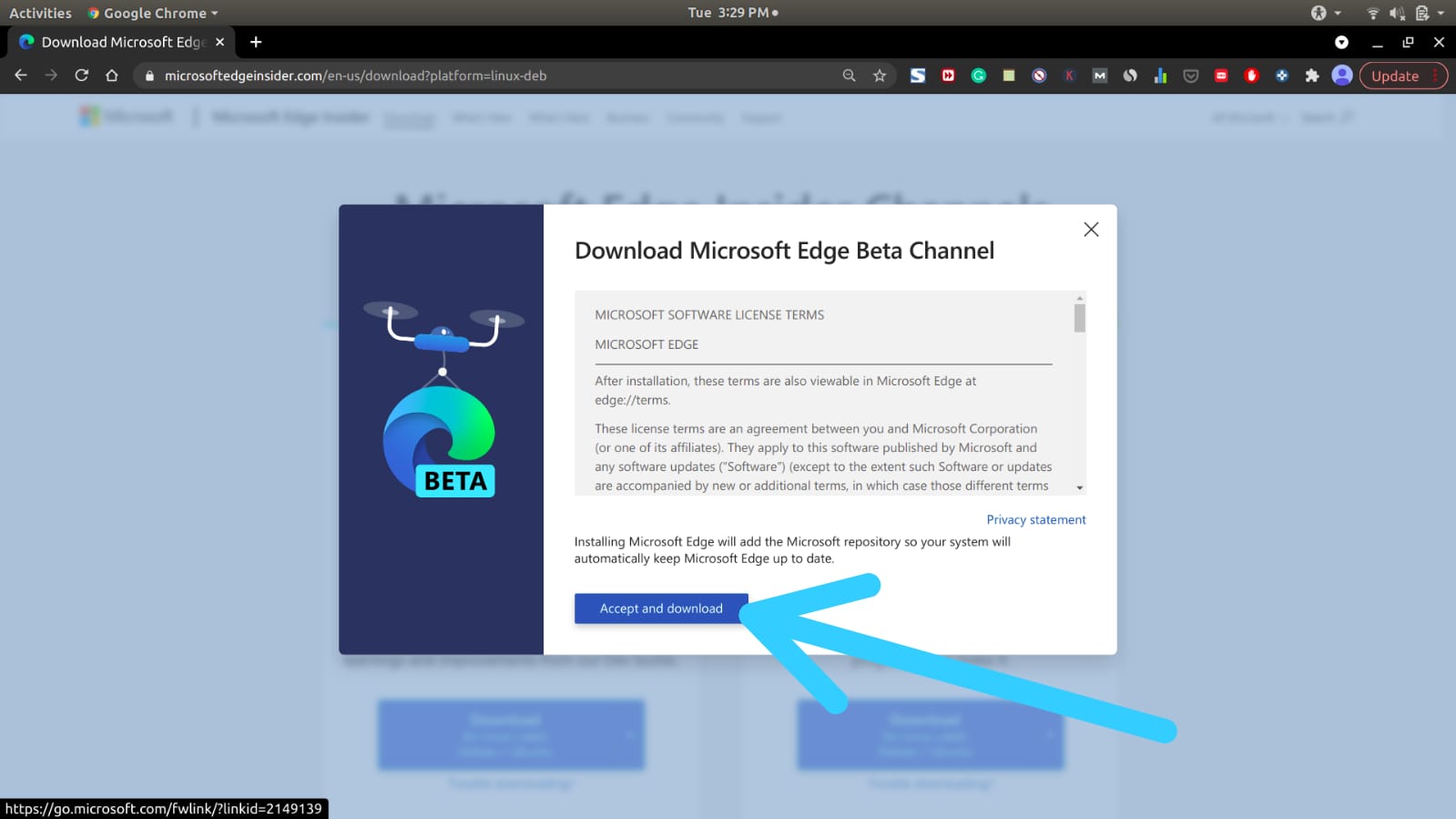
Task: Click the license terms scrollbar thumb
Action: point(1080,318)
